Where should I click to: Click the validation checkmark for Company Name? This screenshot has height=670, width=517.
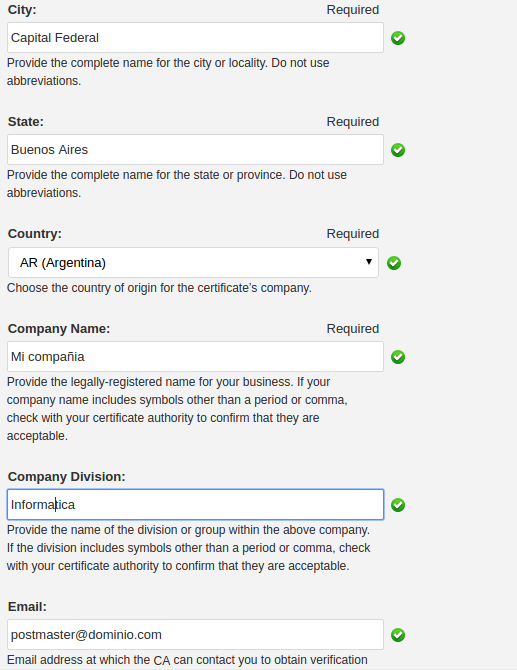[398, 357]
